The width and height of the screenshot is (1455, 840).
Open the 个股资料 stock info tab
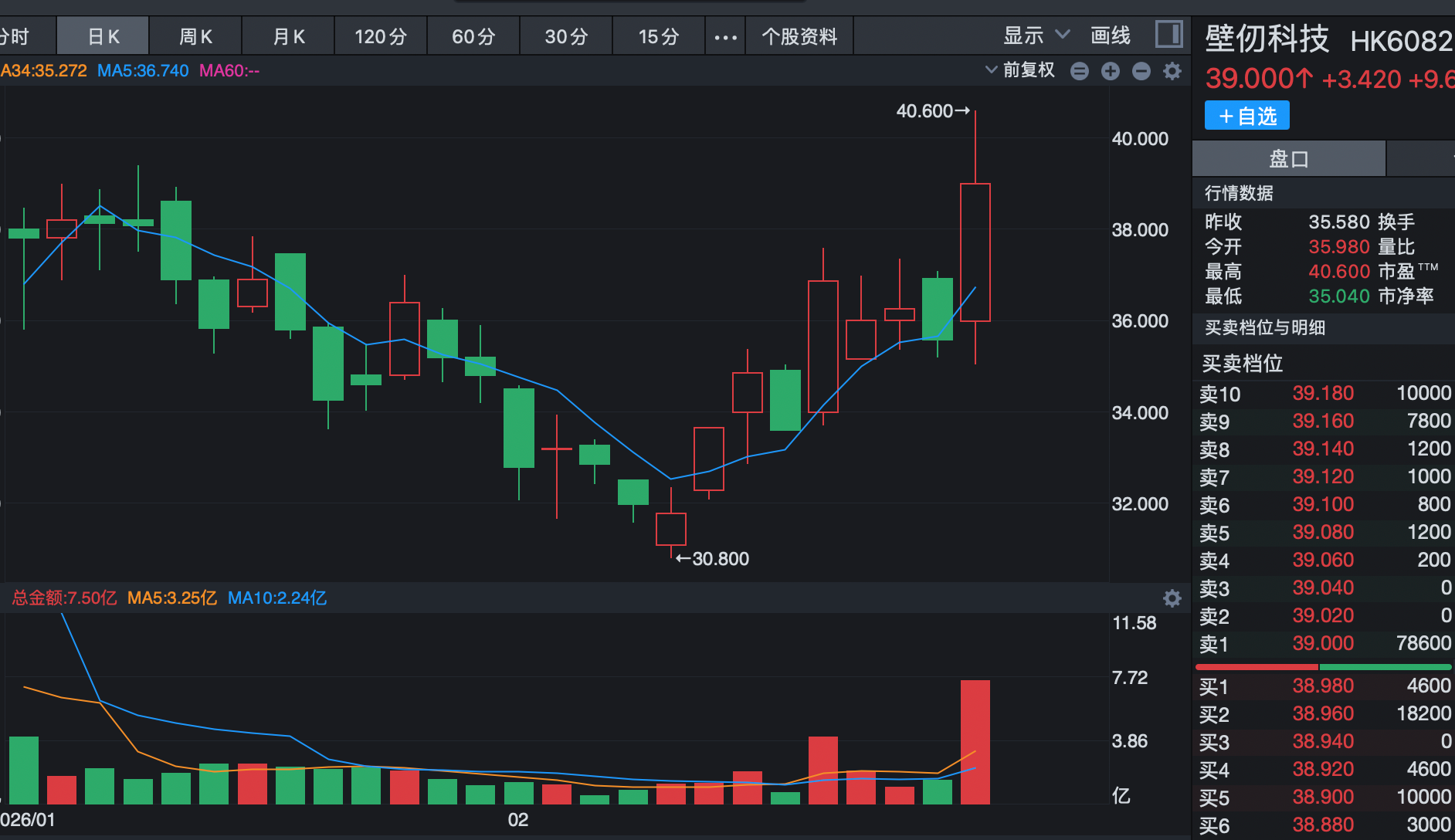tap(799, 36)
